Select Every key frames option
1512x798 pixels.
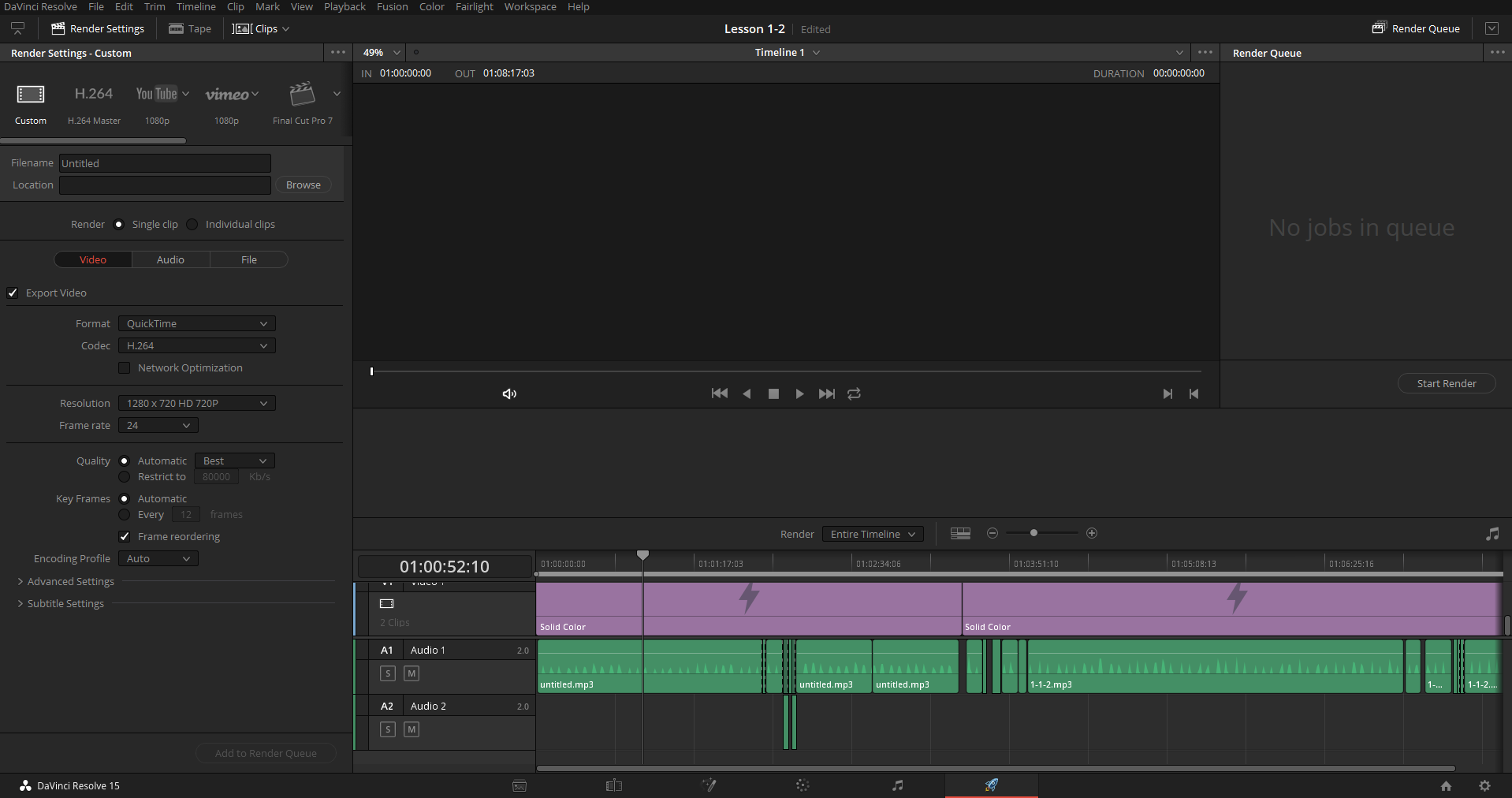point(124,515)
